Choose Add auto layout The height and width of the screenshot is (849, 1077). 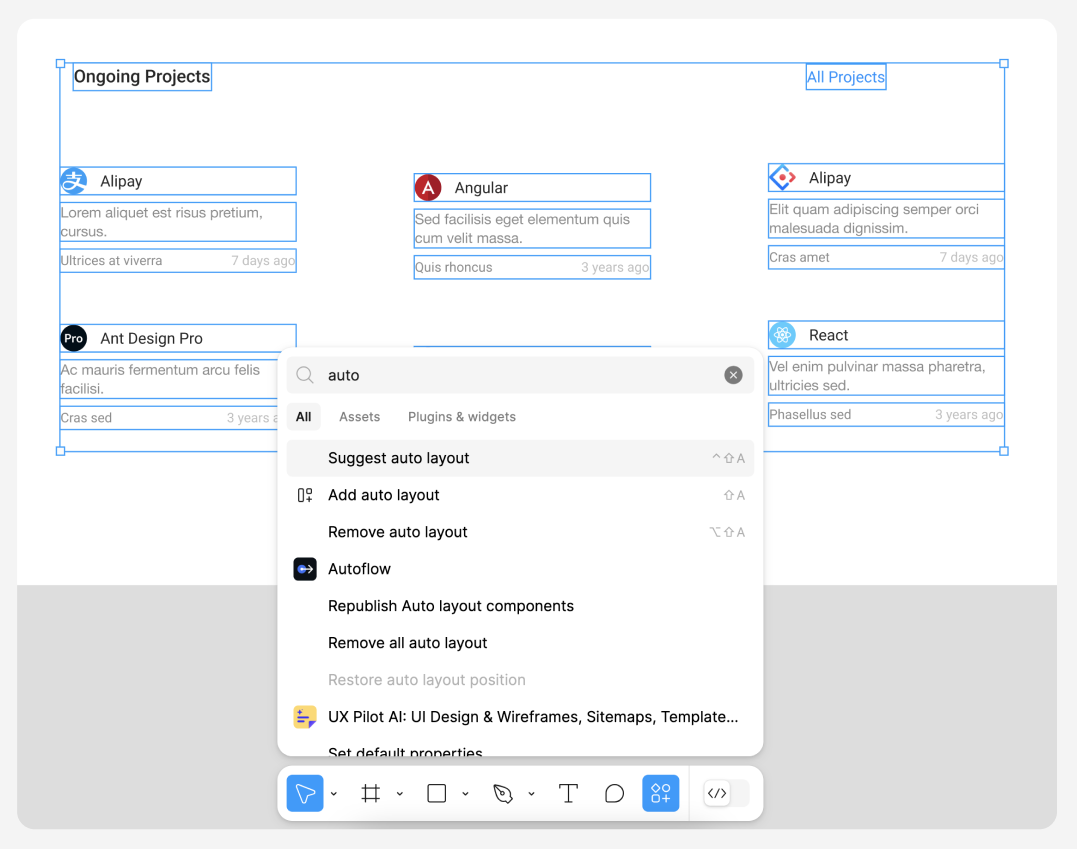point(520,495)
